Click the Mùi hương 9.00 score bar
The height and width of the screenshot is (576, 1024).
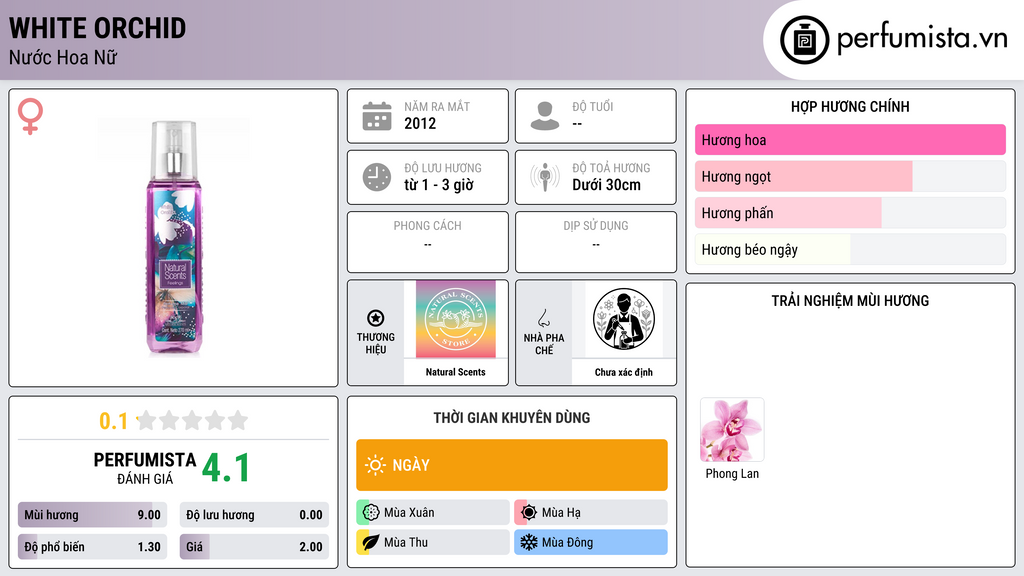coord(92,515)
